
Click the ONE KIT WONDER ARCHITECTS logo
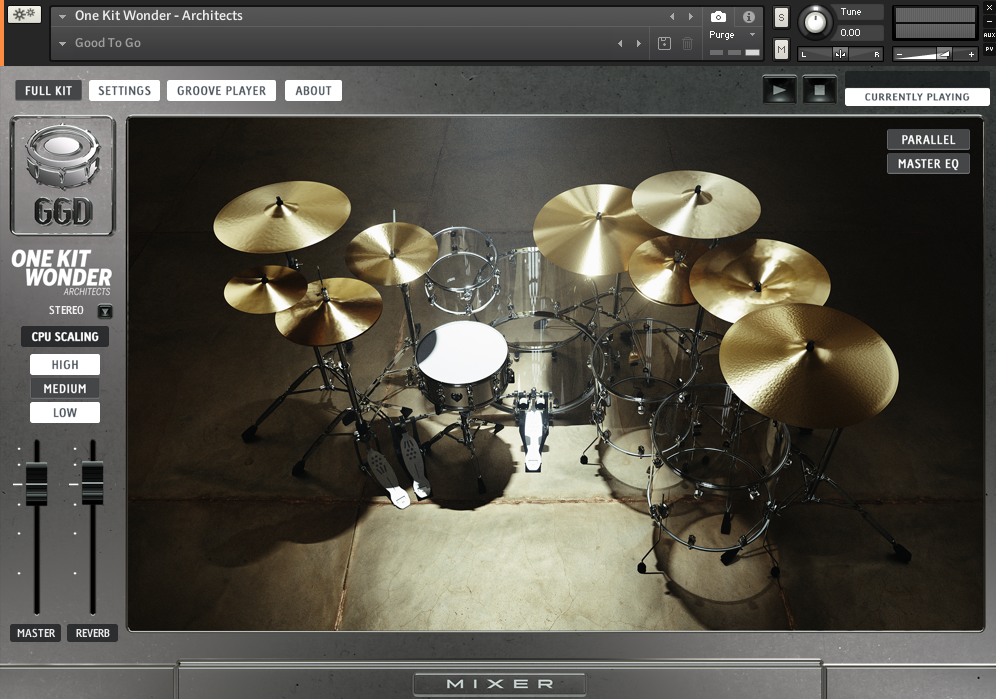click(x=62, y=272)
